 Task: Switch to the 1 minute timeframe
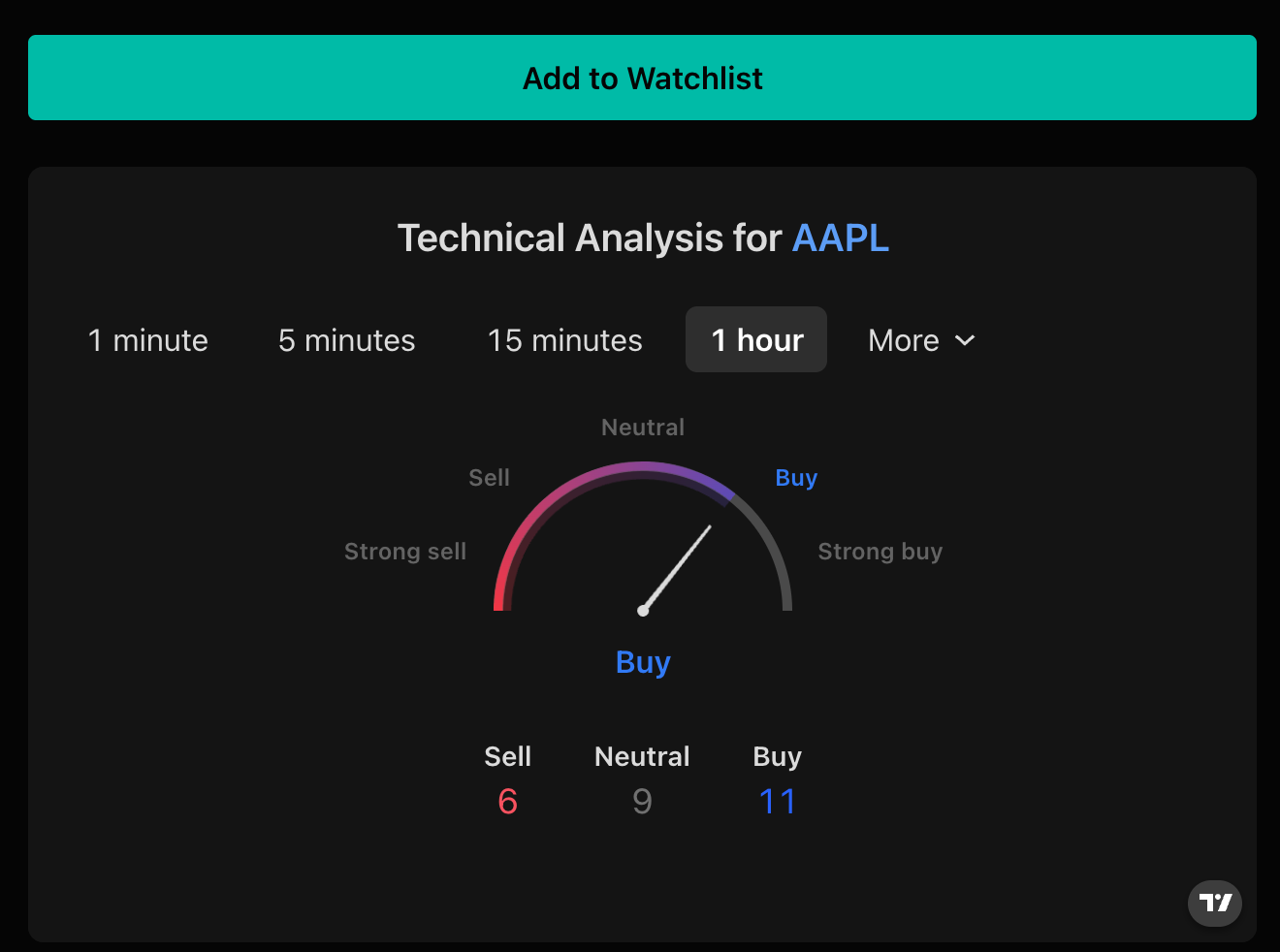pyautogui.click(x=148, y=340)
